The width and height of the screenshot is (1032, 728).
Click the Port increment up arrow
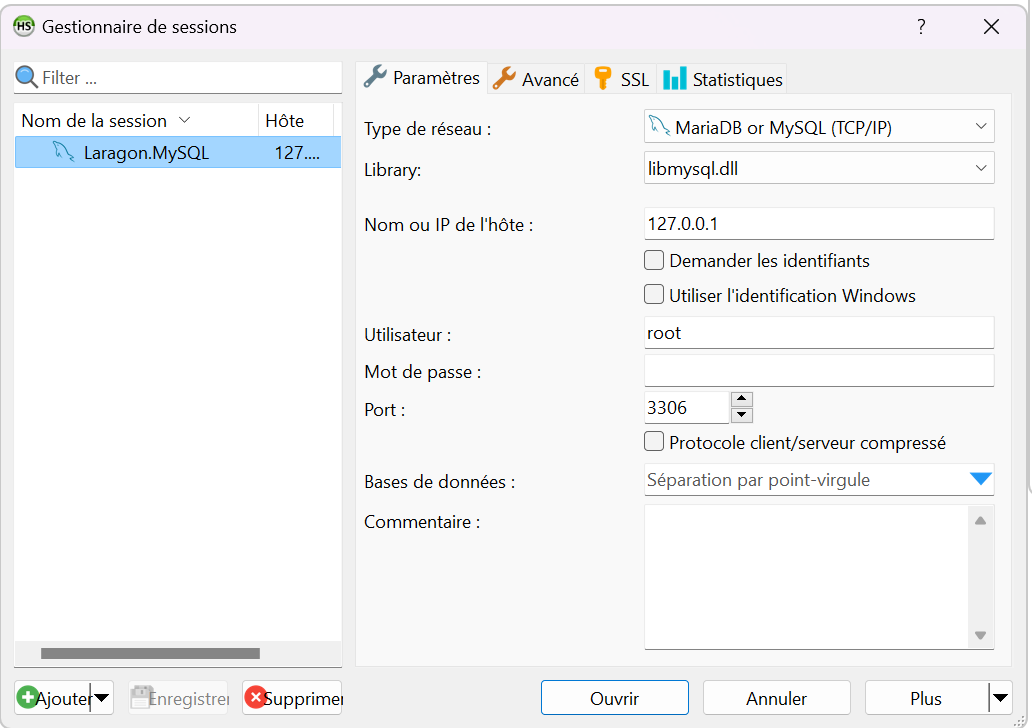(x=742, y=399)
